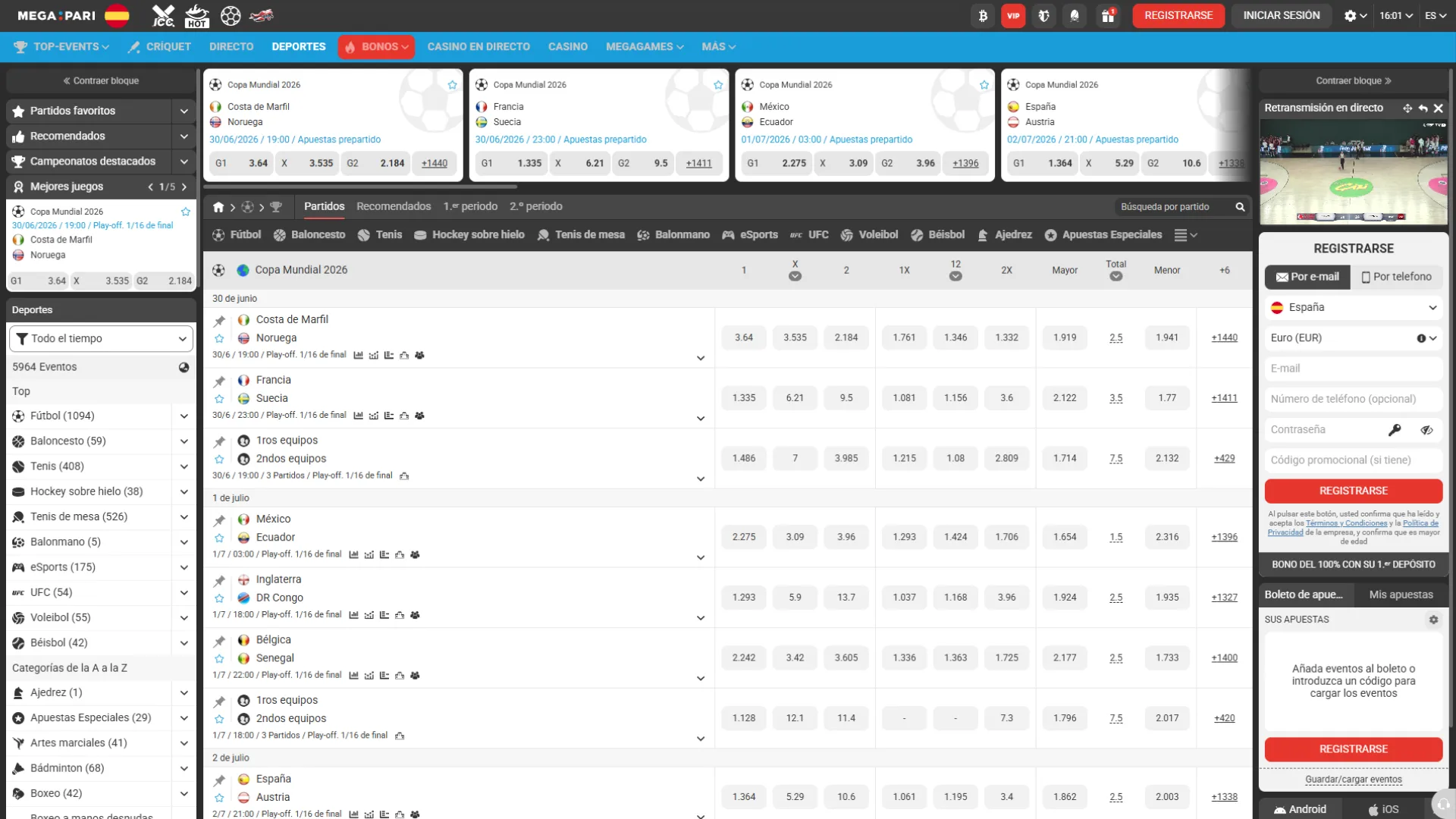This screenshot has width=1456, height=819.
Task: Pin the Costa de Marfil vs Noruega match
Action: tap(219, 321)
